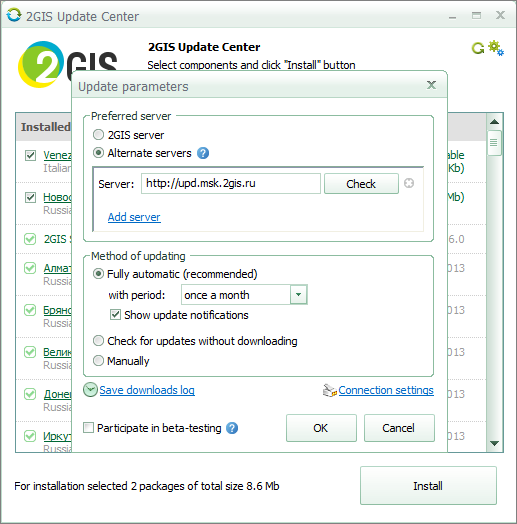
Task: Remove server via circular icon beside Check
Action: coord(409,183)
